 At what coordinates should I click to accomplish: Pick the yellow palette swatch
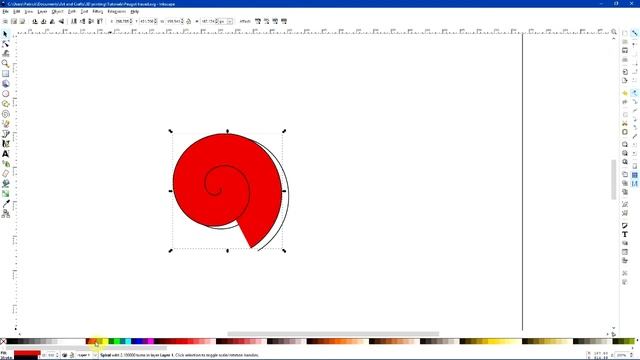coord(105,341)
